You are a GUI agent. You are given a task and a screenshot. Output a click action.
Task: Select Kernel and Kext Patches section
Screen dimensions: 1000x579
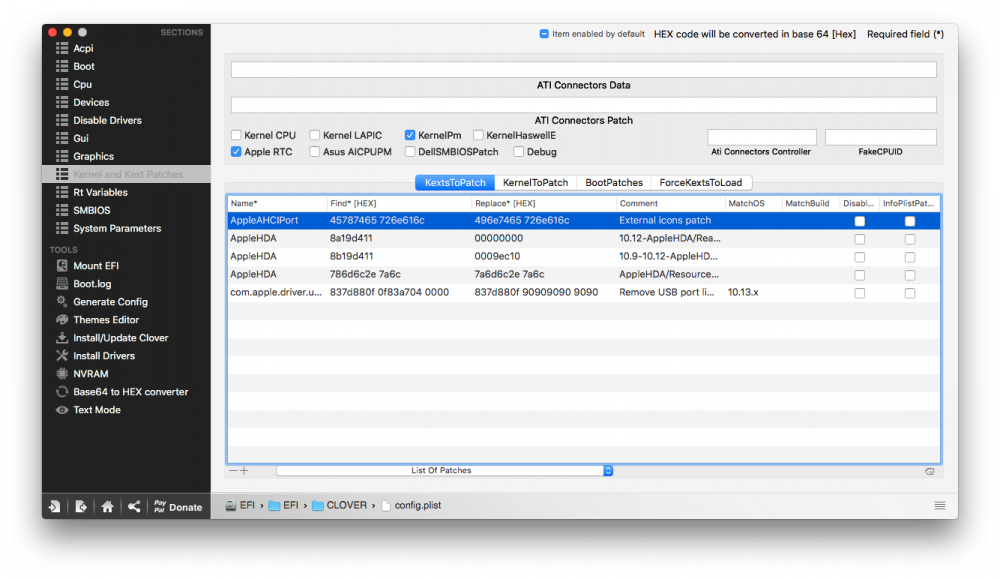pyautogui.click(x=126, y=174)
